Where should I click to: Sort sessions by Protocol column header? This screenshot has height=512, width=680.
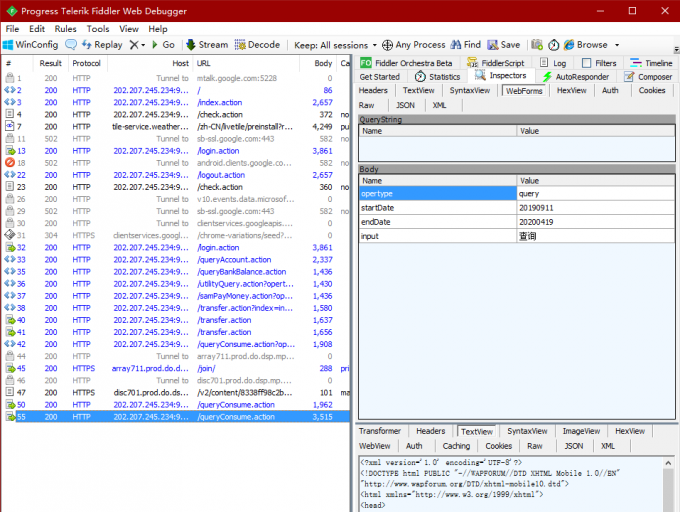[x=86, y=63]
